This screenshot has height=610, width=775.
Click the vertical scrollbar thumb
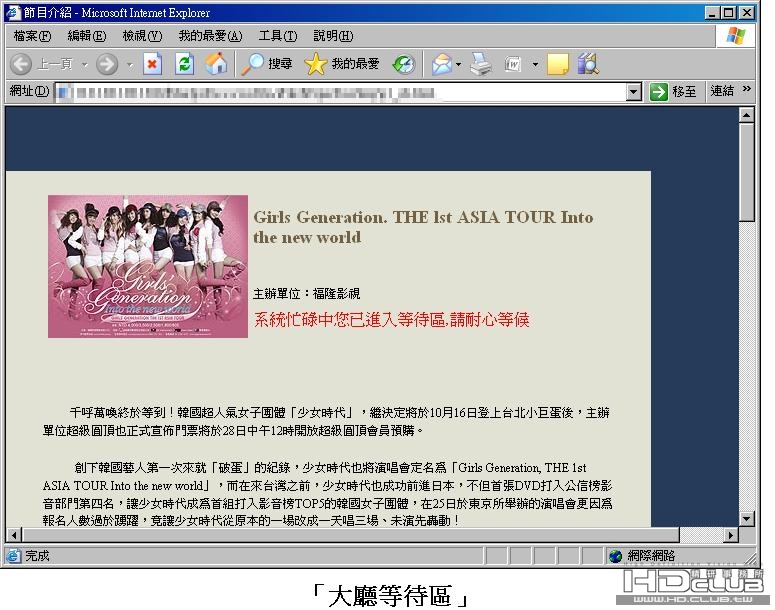coord(746,172)
